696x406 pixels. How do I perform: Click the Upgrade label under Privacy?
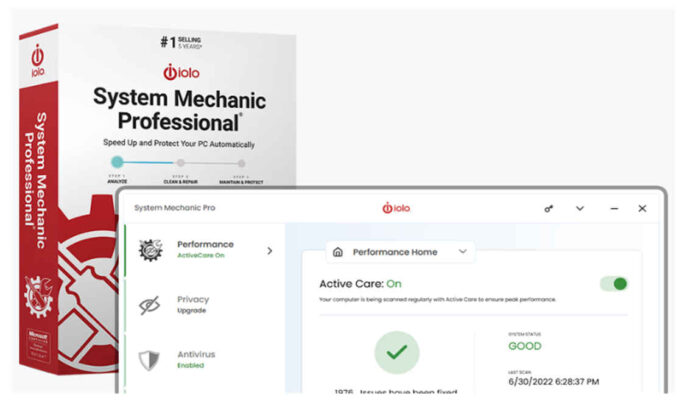click(x=191, y=311)
